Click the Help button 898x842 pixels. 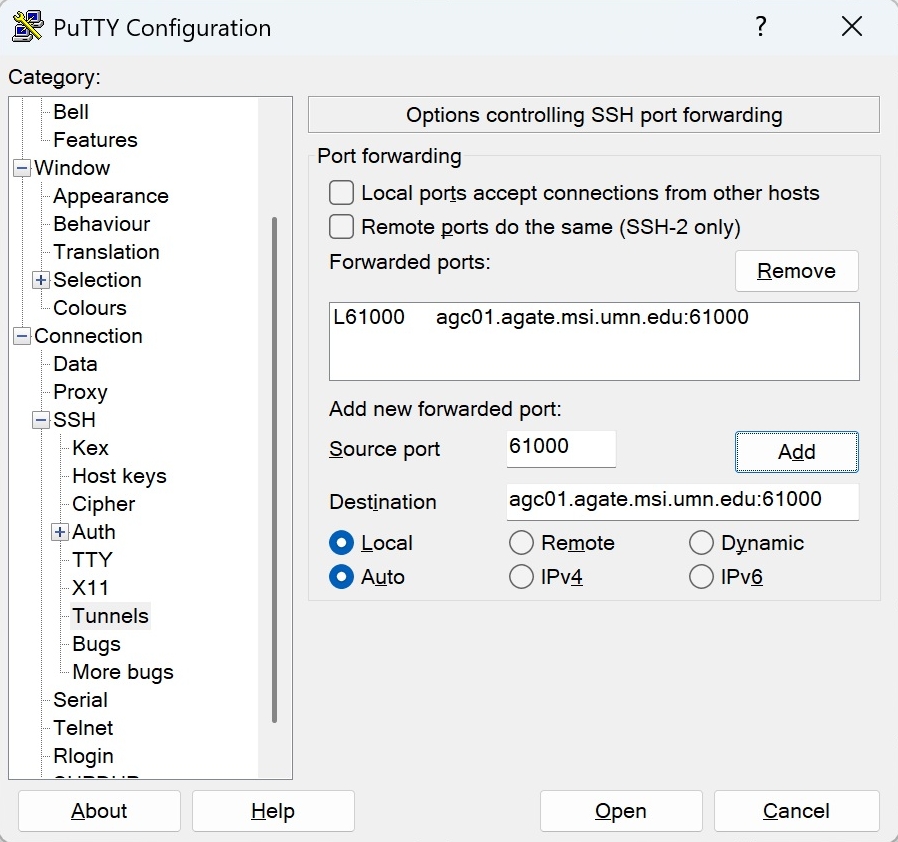pyautogui.click(x=273, y=811)
